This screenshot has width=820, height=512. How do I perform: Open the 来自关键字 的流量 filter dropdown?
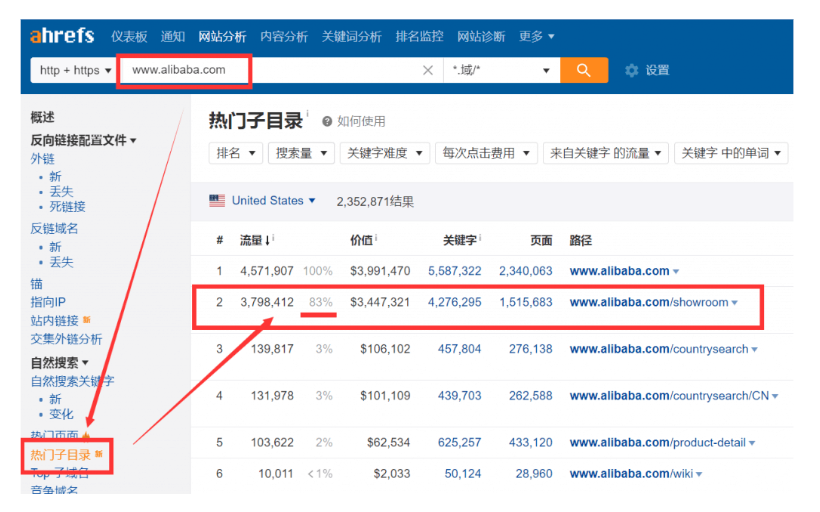click(606, 153)
